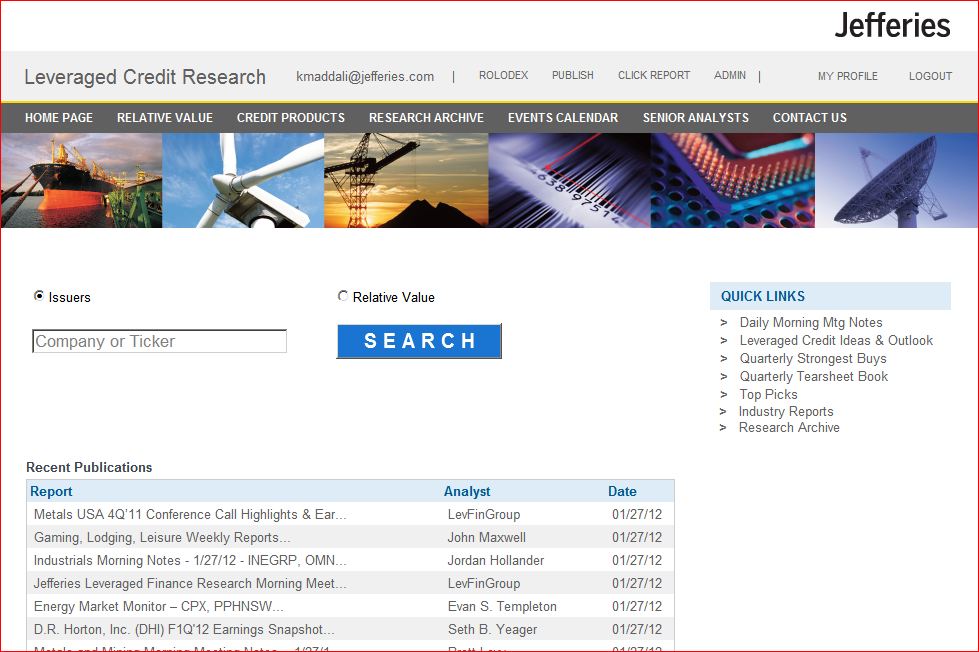Open Quarterly Strongest Buys quick link
This screenshot has height=652, width=979.
[x=813, y=358]
